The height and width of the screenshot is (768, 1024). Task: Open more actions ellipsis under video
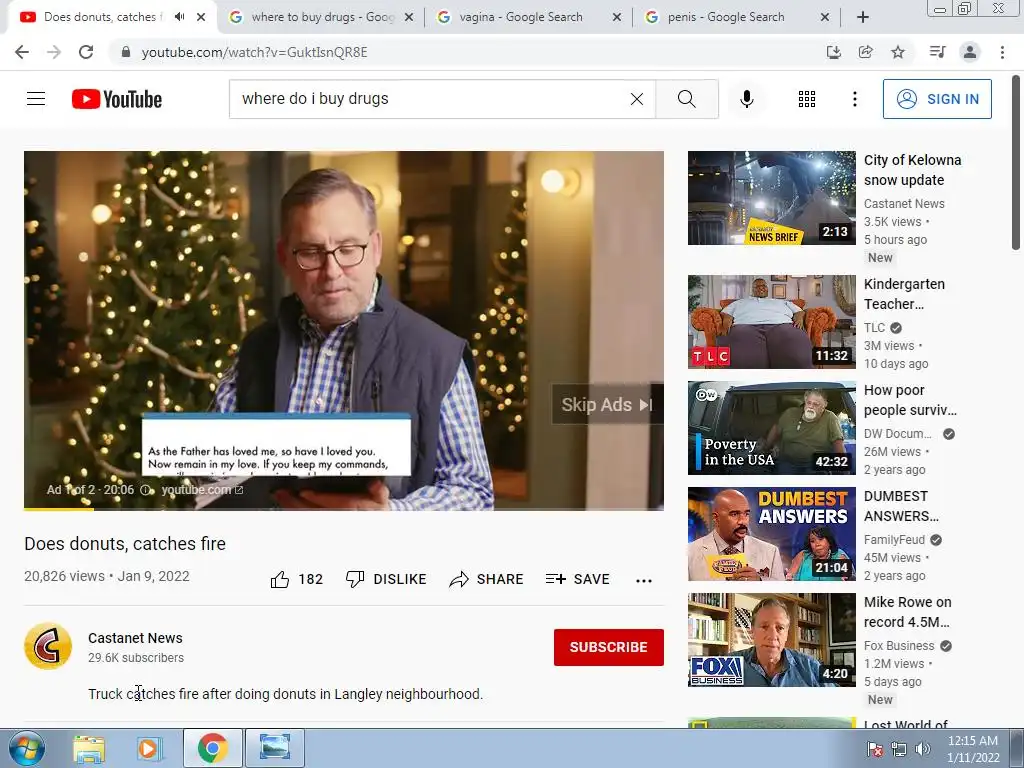644,581
